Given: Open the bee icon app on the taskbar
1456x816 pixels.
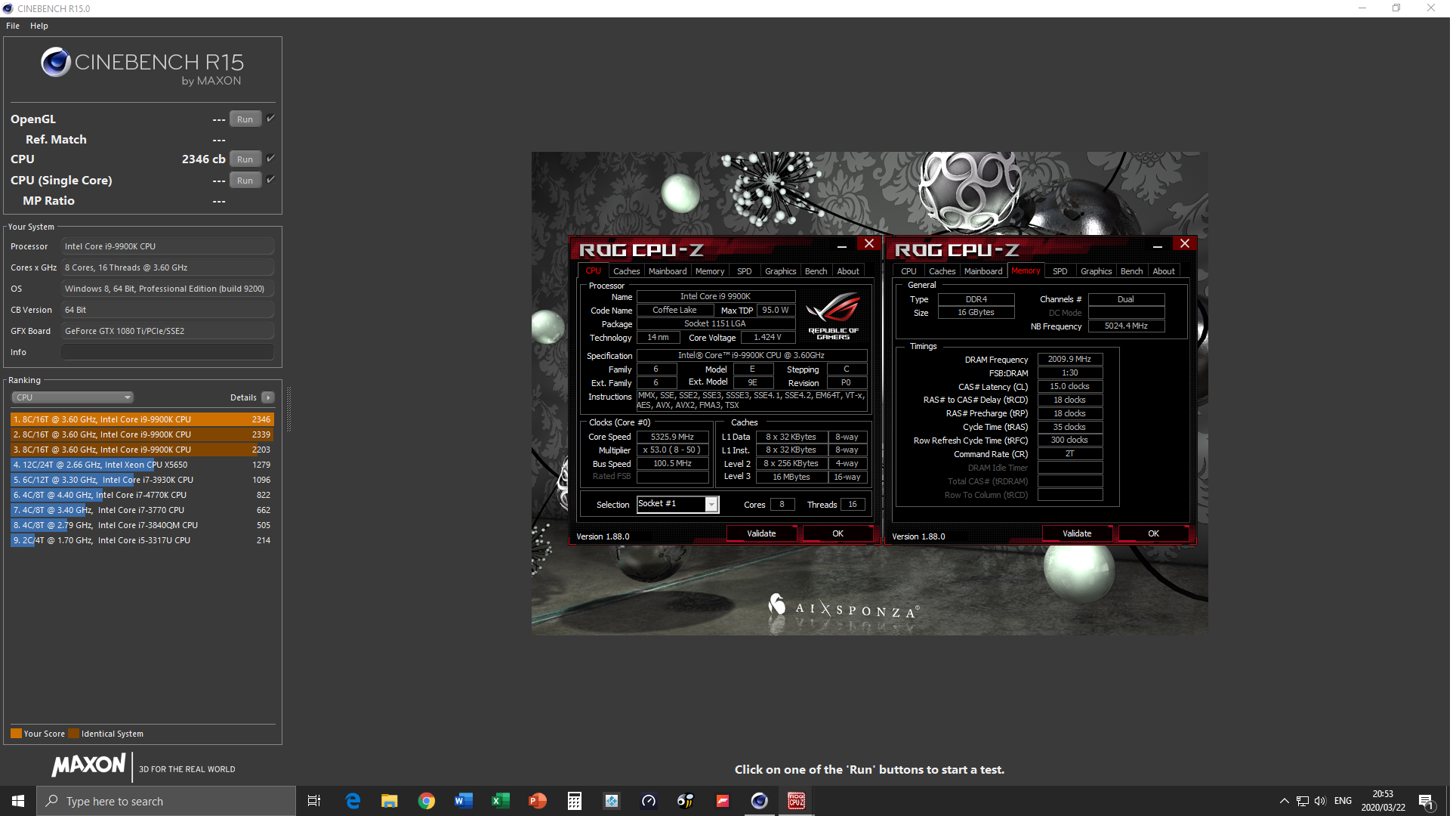Looking at the screenshot, I should [686, 801].
